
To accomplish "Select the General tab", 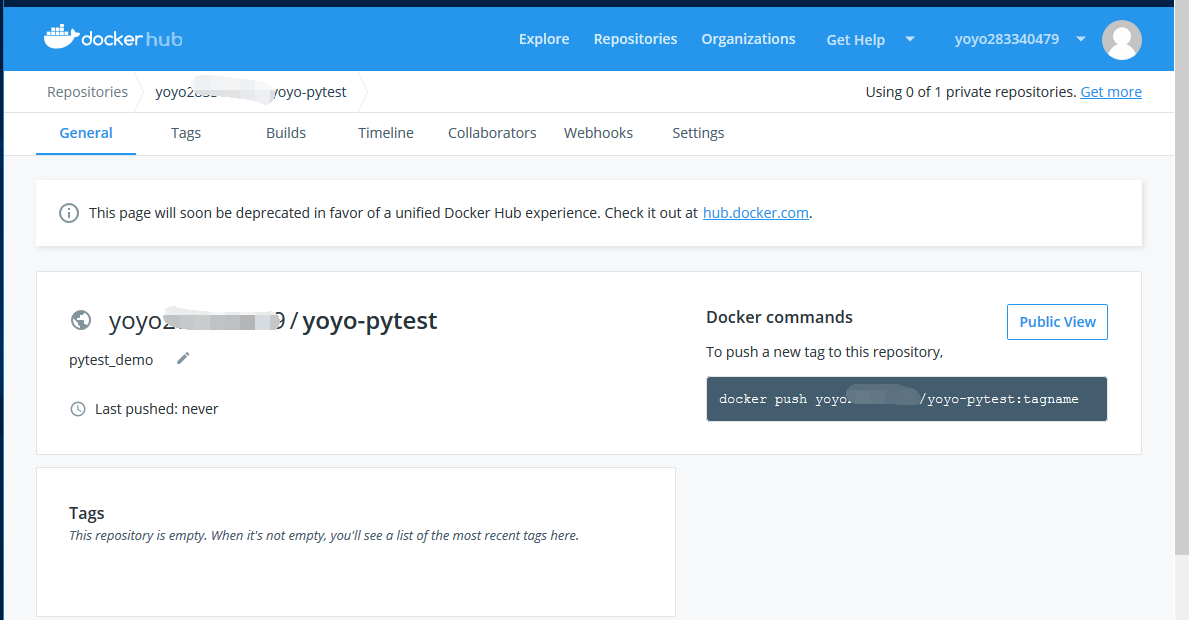I will (x=86, y=133).
